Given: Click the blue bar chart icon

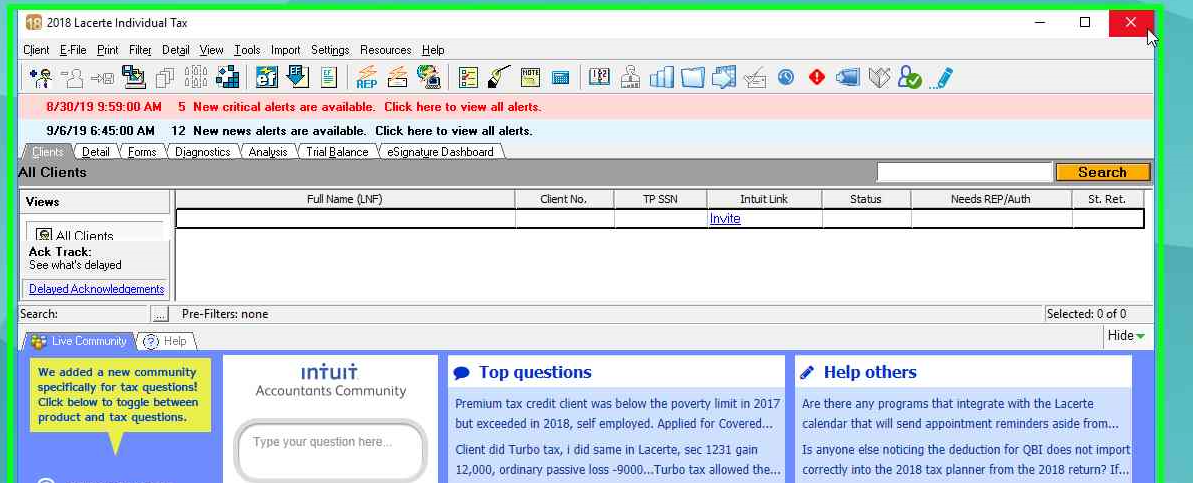Looking at the screenshot, I should 661,78.
